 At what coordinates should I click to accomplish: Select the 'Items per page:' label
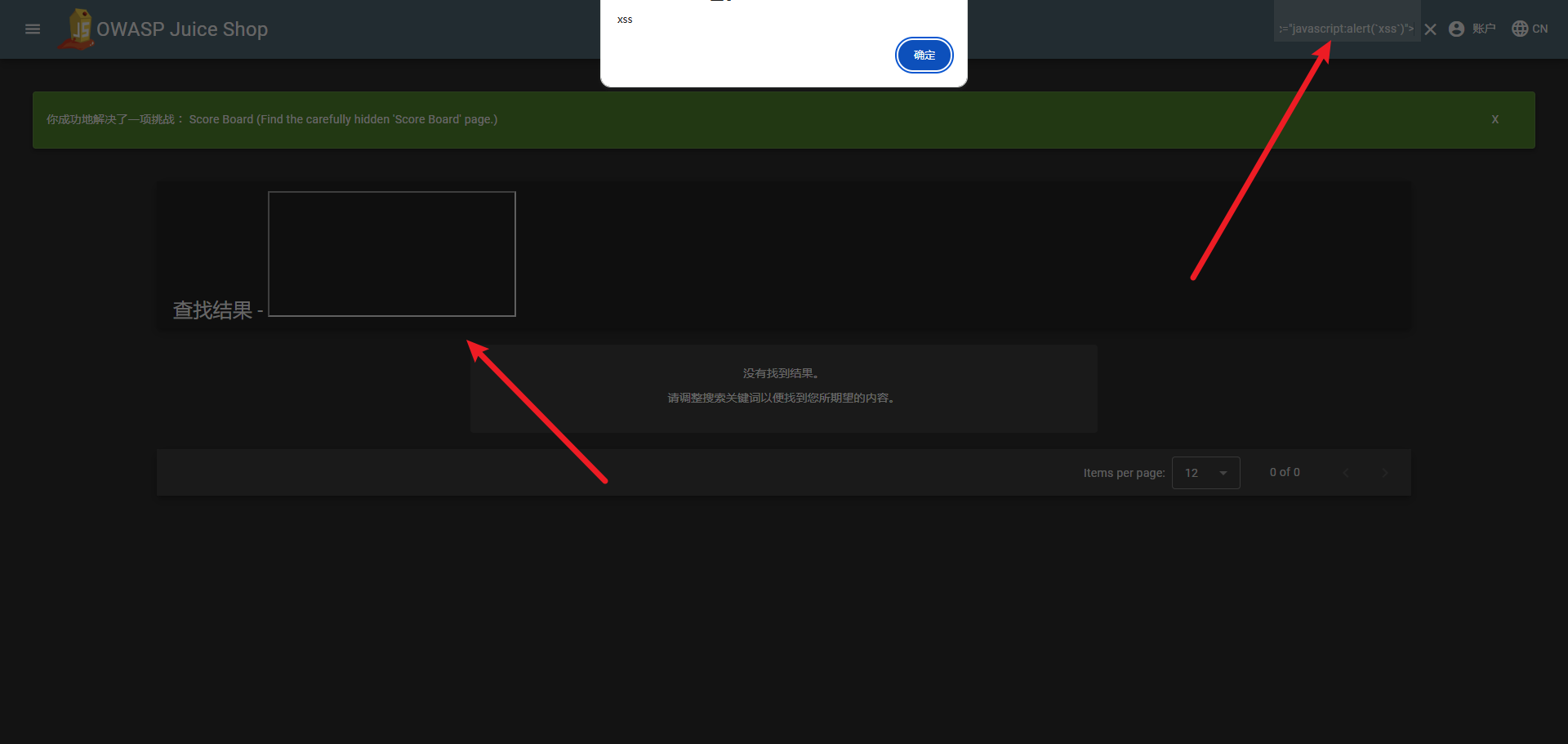1124,473
